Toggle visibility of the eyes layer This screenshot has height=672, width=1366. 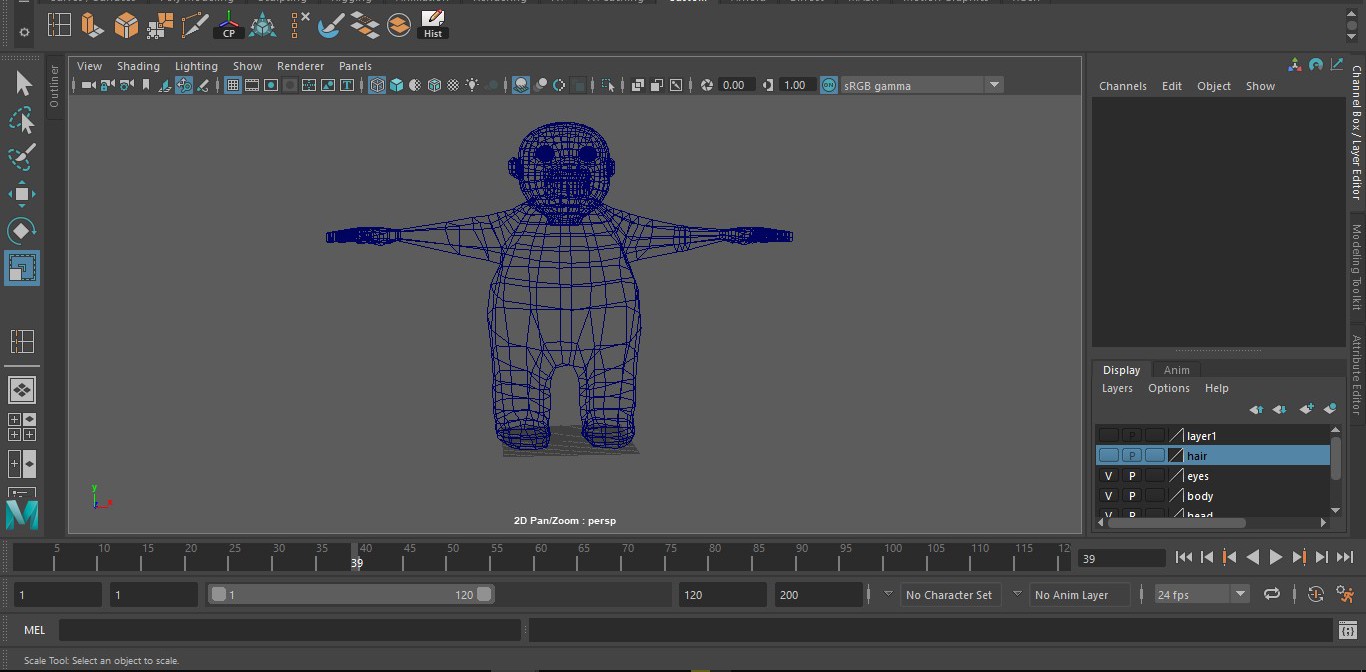pyautogui.click(x=1108, y=476)
